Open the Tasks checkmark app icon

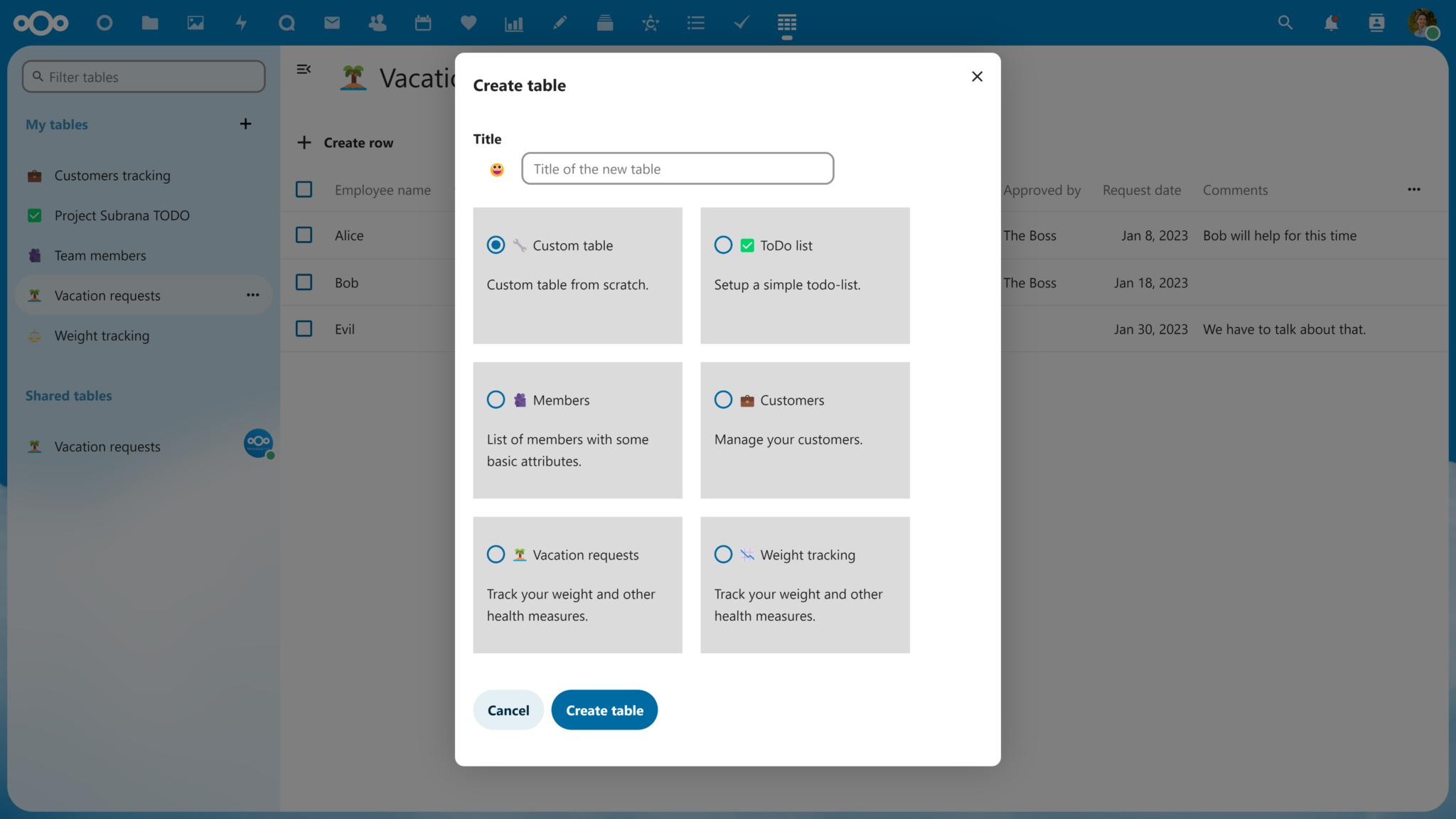[x=741, y=23]
